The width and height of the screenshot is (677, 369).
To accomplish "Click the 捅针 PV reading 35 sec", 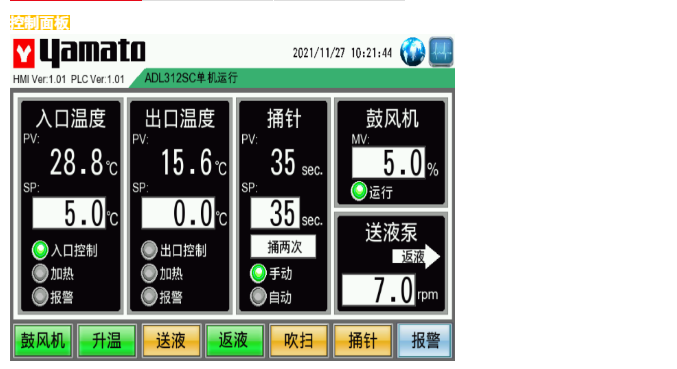I will 283,163.
